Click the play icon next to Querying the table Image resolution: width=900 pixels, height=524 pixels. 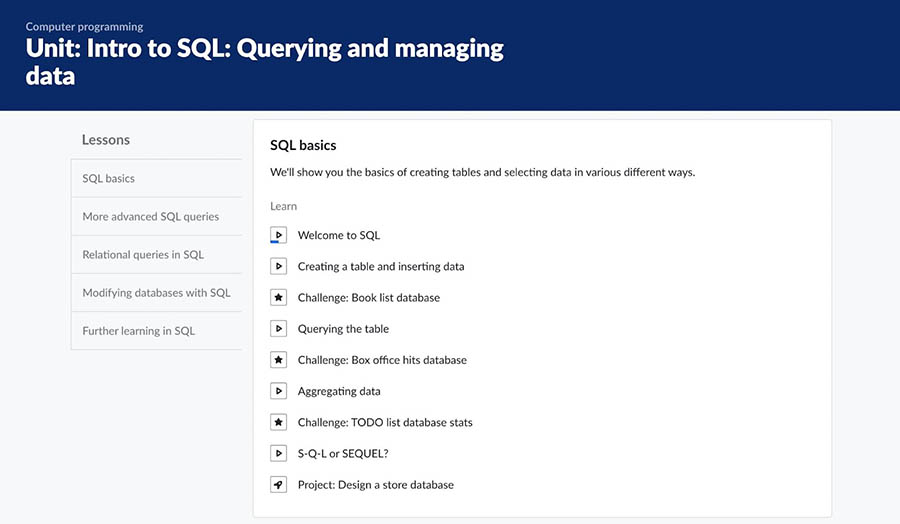pos(279,328)
